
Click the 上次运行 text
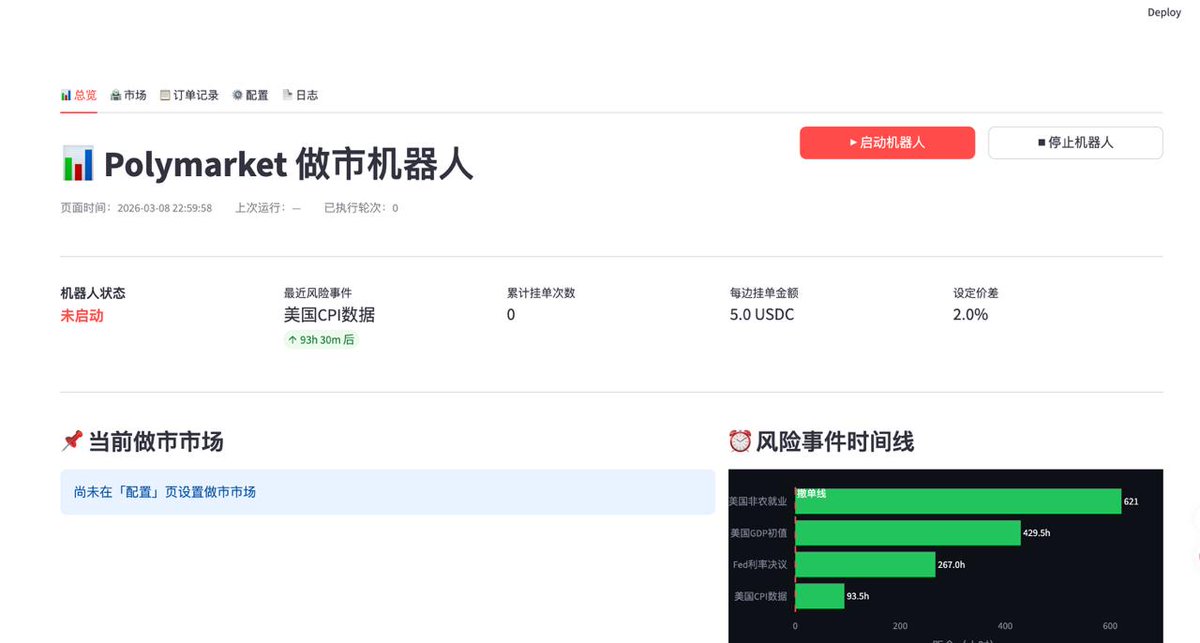[268, 208]
